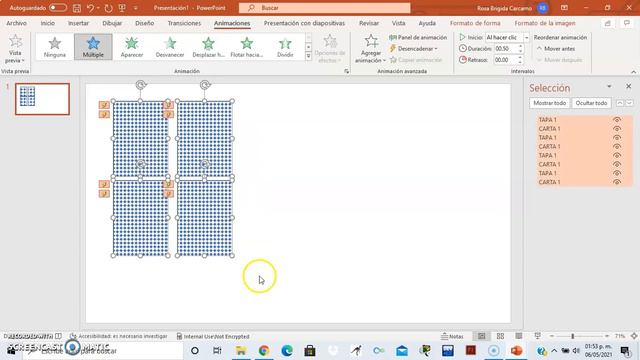The width and height of the screenshot is (640, 360).
Task: Apply the Dividir animation
Action: pos(285,47)
